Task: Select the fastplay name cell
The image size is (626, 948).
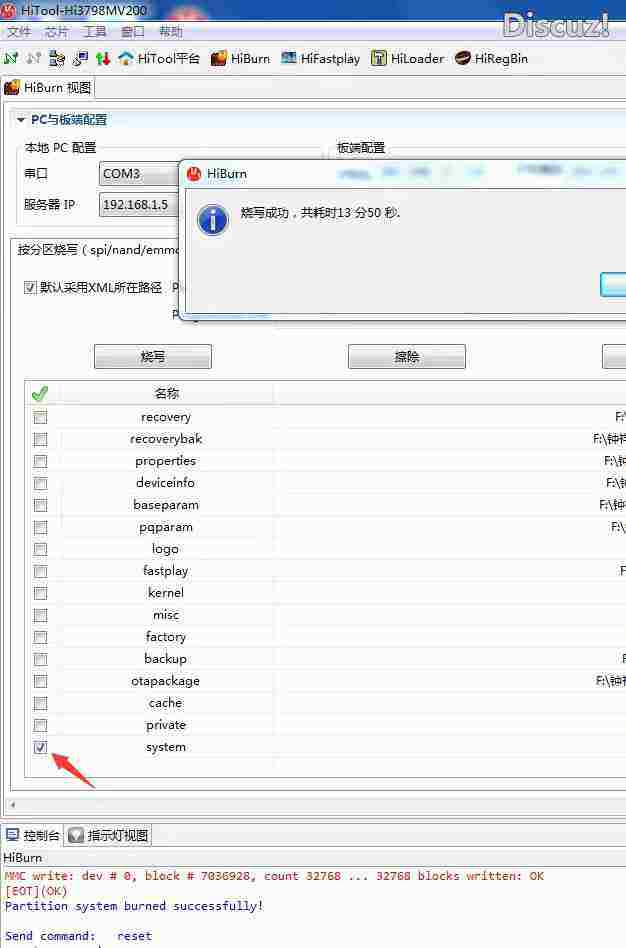Action: 166,571
